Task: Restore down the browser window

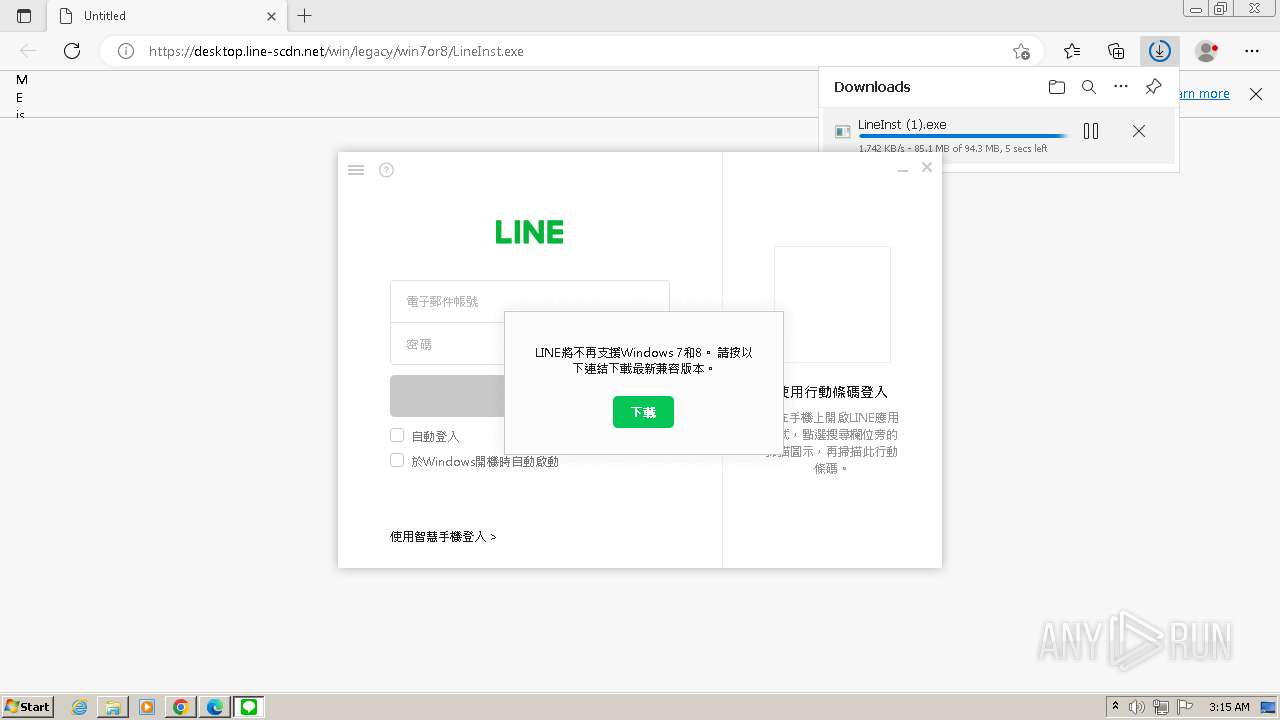Action: pos(1221,9)
